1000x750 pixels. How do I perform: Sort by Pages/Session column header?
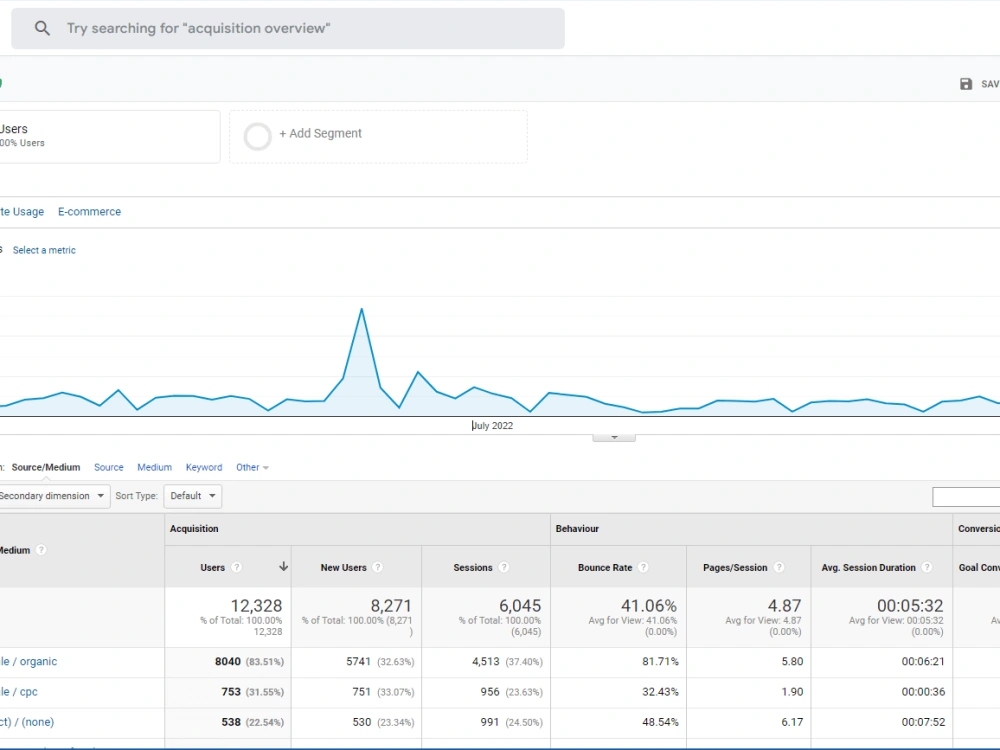[735, 568]
